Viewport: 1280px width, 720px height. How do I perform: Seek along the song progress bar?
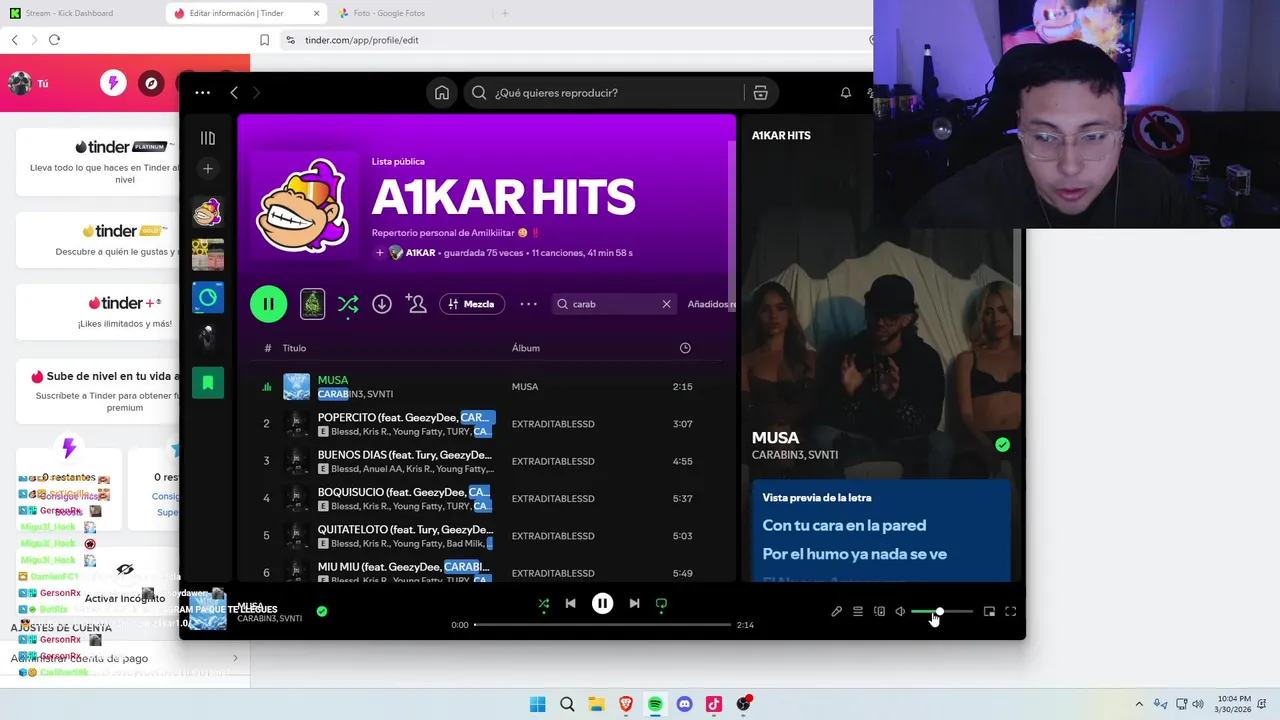pyautogui.click(x=602, y=625)
